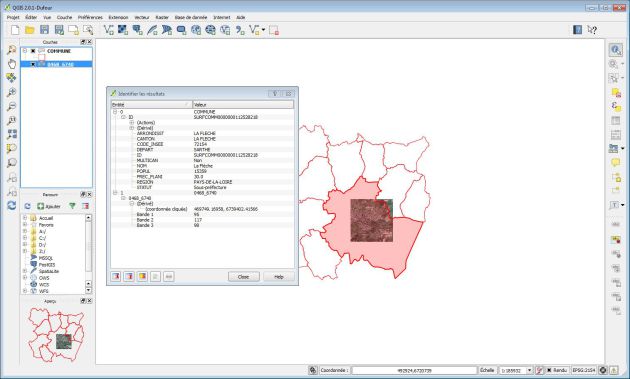Open the Vecteur menu

142,17
